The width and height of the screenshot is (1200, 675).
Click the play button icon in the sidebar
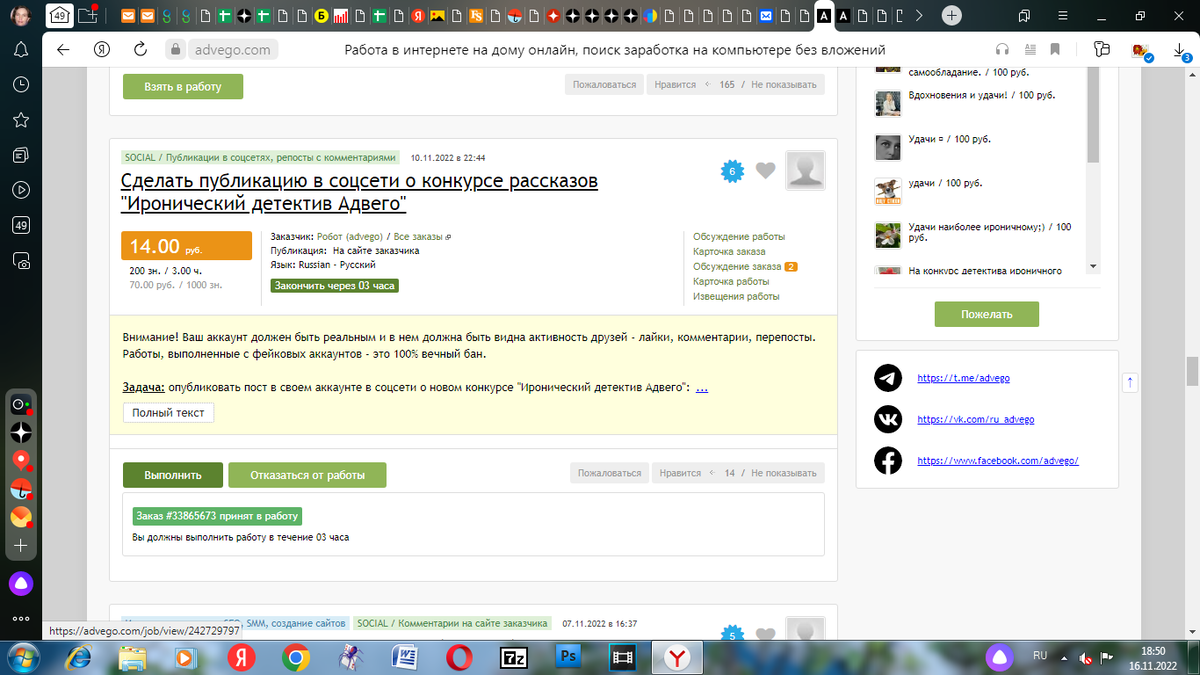(x=21, y=190)
